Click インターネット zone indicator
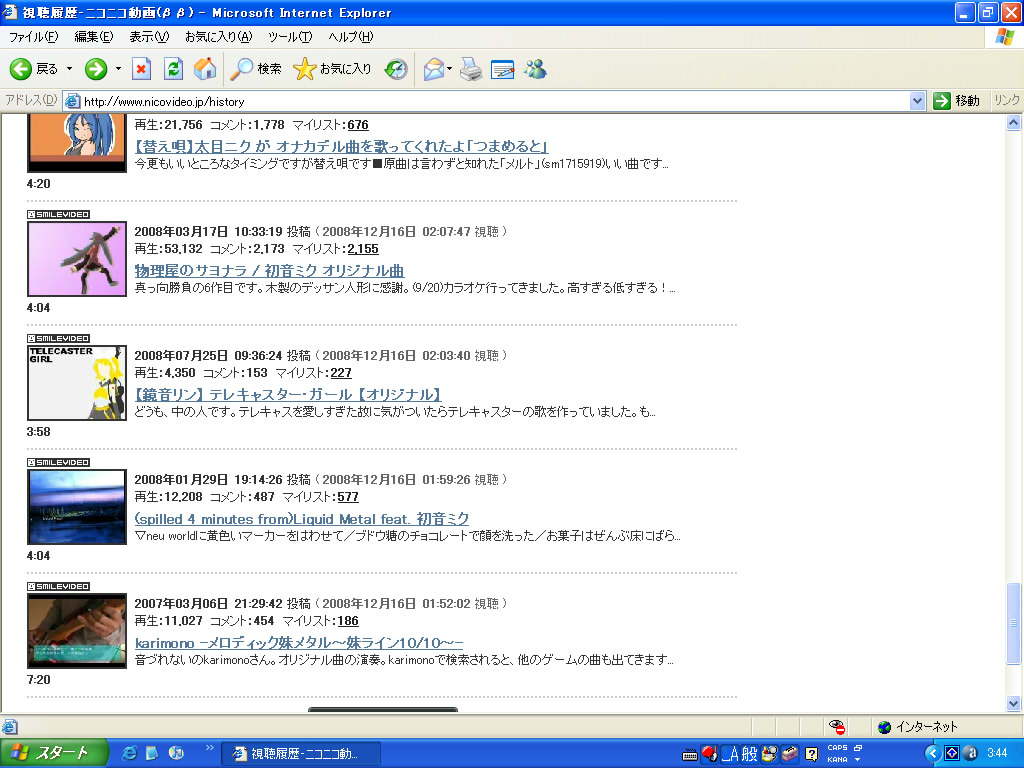1024x768 pixels. pyautogui.click(x=918, y=727)
